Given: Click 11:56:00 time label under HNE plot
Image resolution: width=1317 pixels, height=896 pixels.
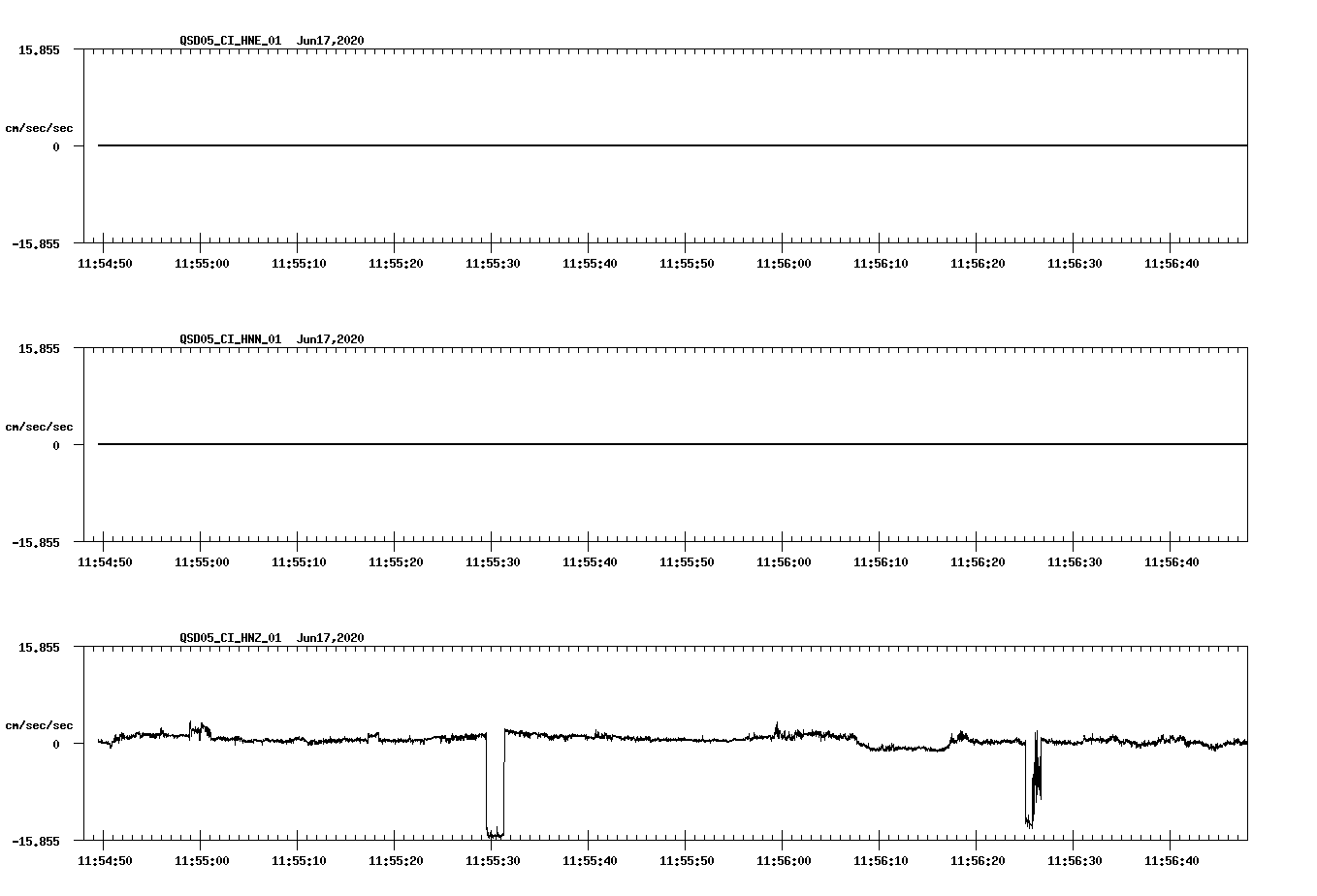Looking at the screenshot, I should [x=784, y=264].
